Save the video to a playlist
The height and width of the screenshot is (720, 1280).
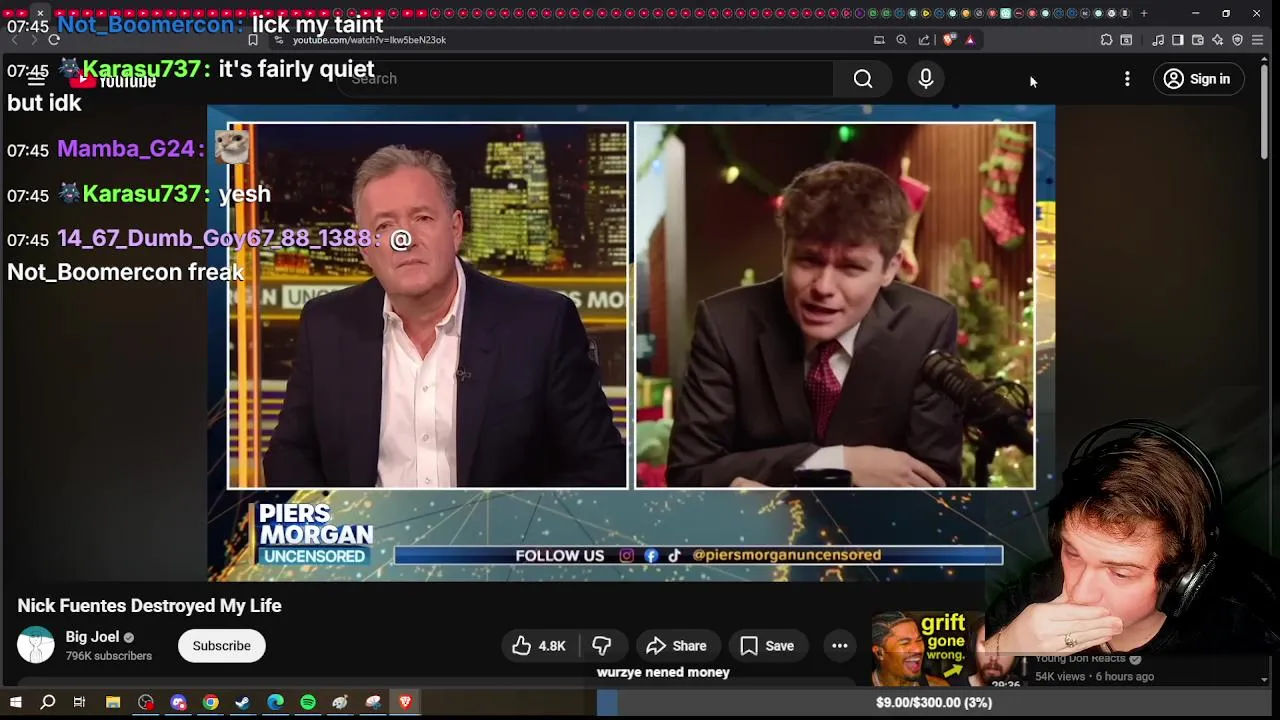(767, 646)
